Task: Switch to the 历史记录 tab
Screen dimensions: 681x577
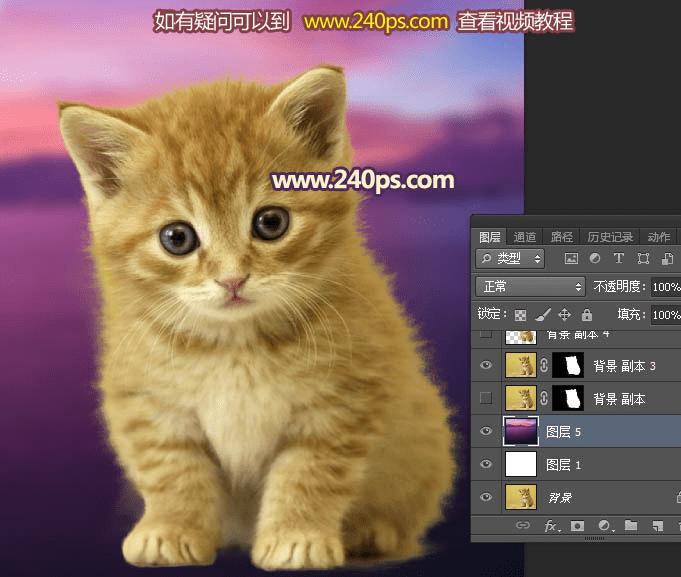Action: click(x=610, y=237)
